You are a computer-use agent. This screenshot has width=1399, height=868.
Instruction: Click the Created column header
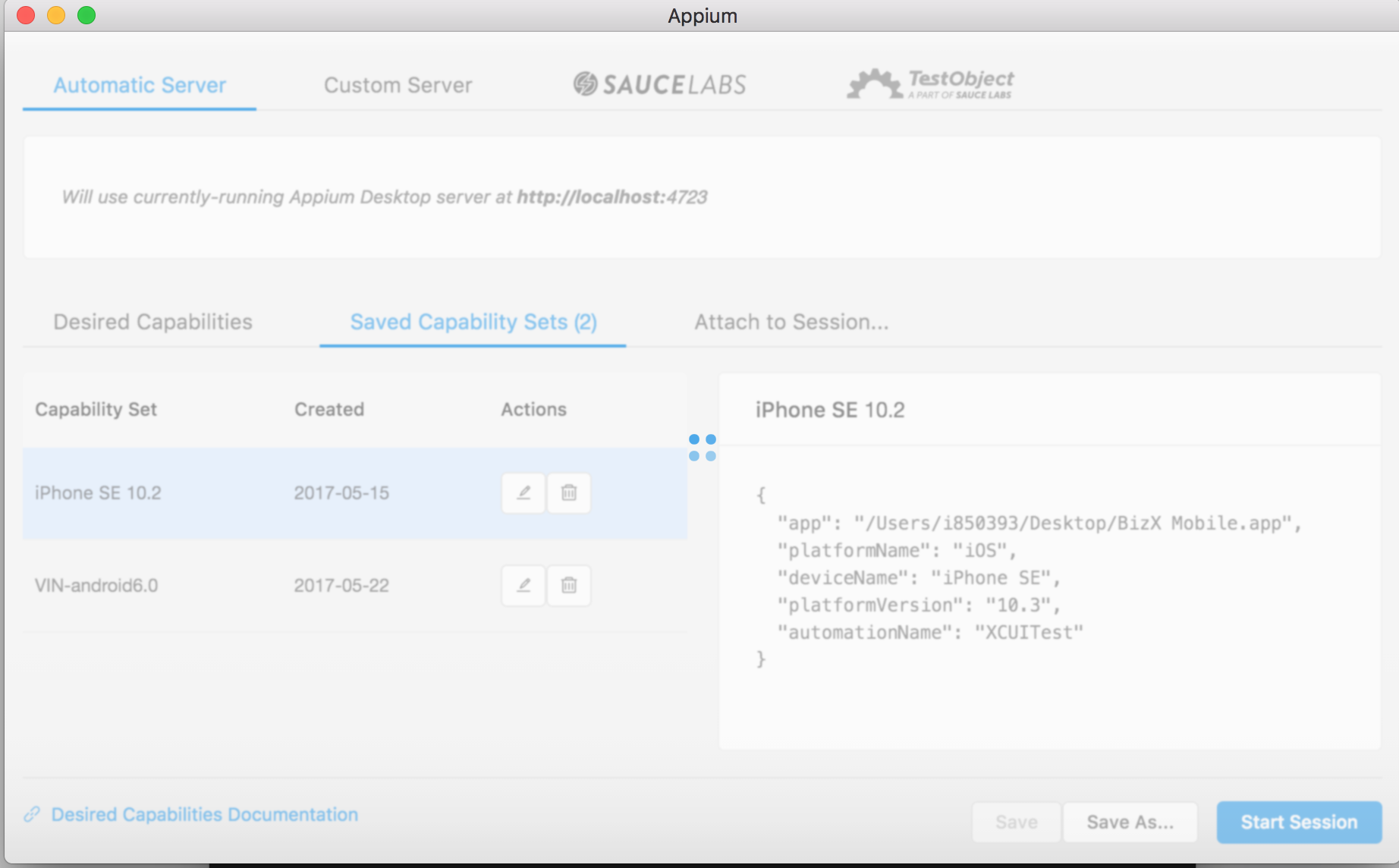click(x=329, y=409)
